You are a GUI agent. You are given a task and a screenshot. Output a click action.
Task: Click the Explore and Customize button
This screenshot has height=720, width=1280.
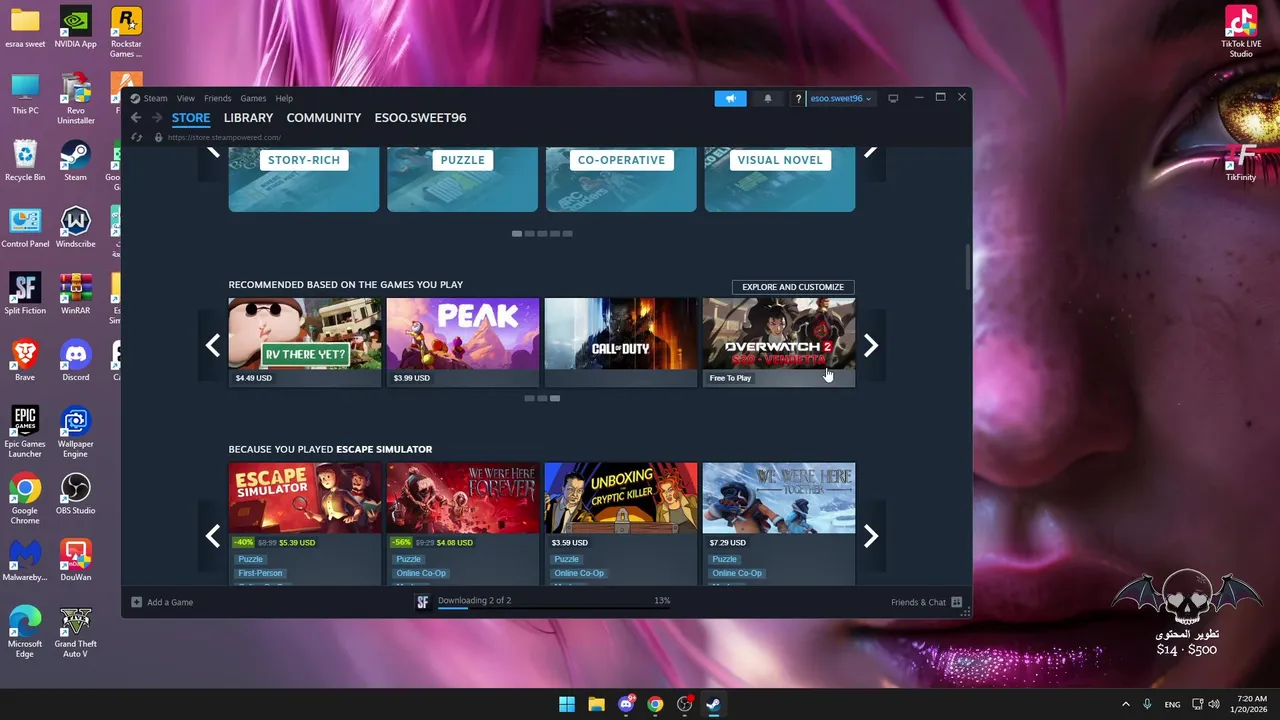click(793, 287)
